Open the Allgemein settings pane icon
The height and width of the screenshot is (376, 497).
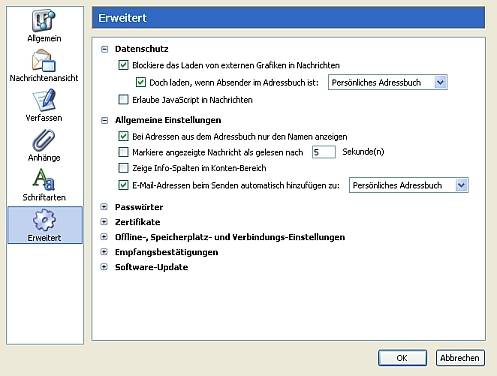coord(44,21)
